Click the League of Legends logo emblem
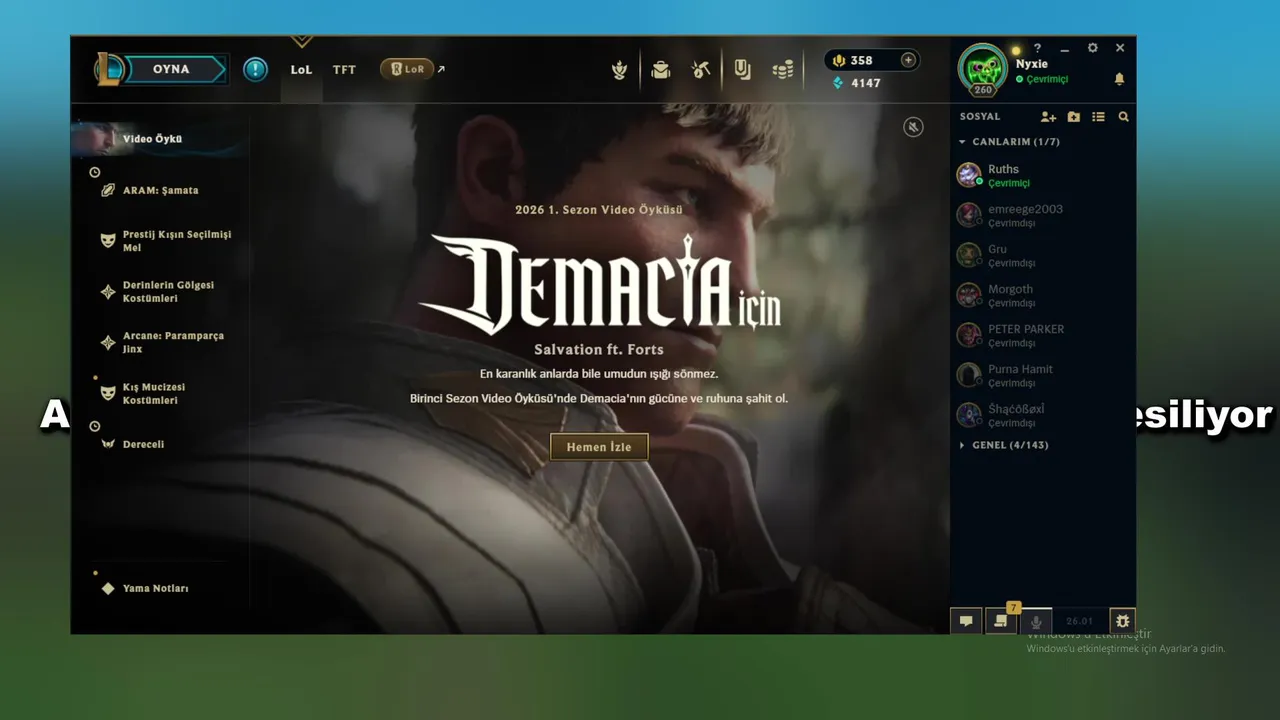 (x=109, y=69)
